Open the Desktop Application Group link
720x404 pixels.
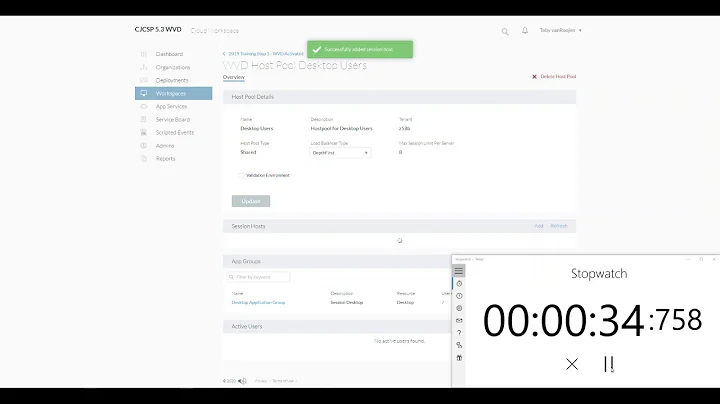coord(259,303)
